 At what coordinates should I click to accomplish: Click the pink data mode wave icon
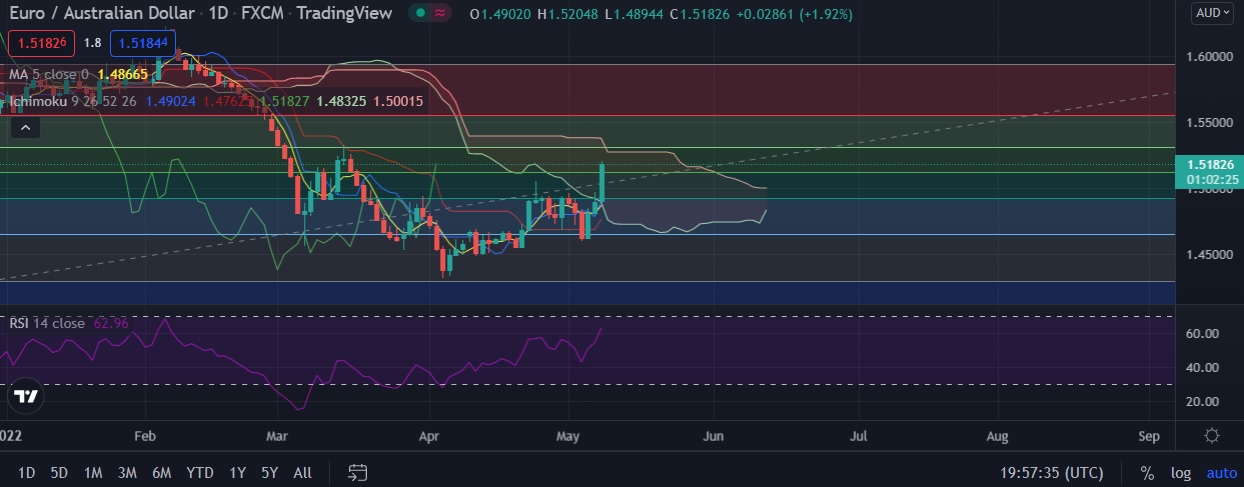[x=440, y=13]
